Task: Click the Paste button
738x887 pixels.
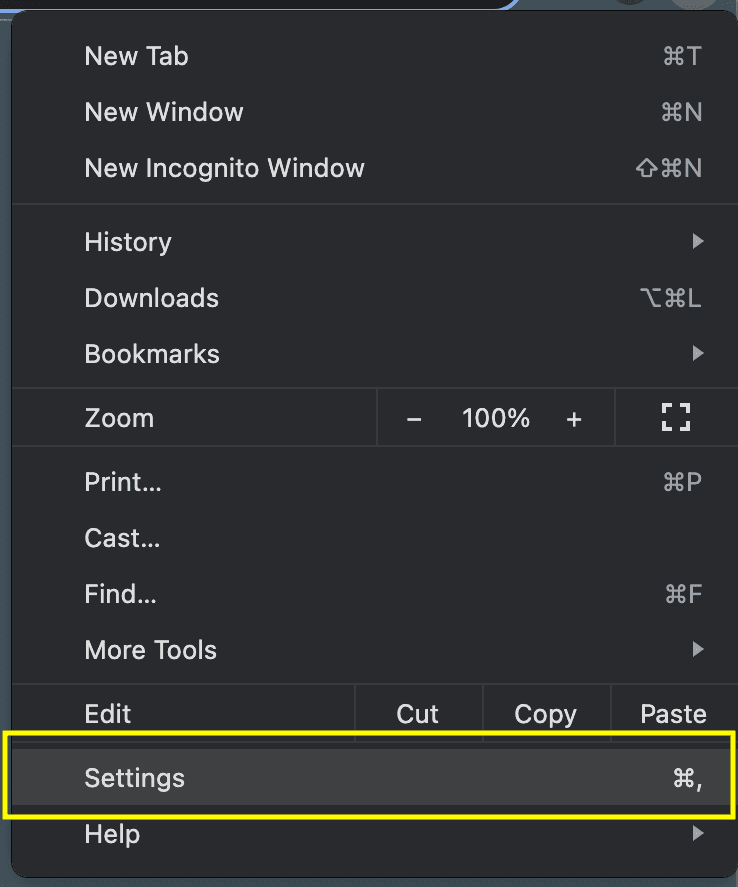Action: click(674, 714)
